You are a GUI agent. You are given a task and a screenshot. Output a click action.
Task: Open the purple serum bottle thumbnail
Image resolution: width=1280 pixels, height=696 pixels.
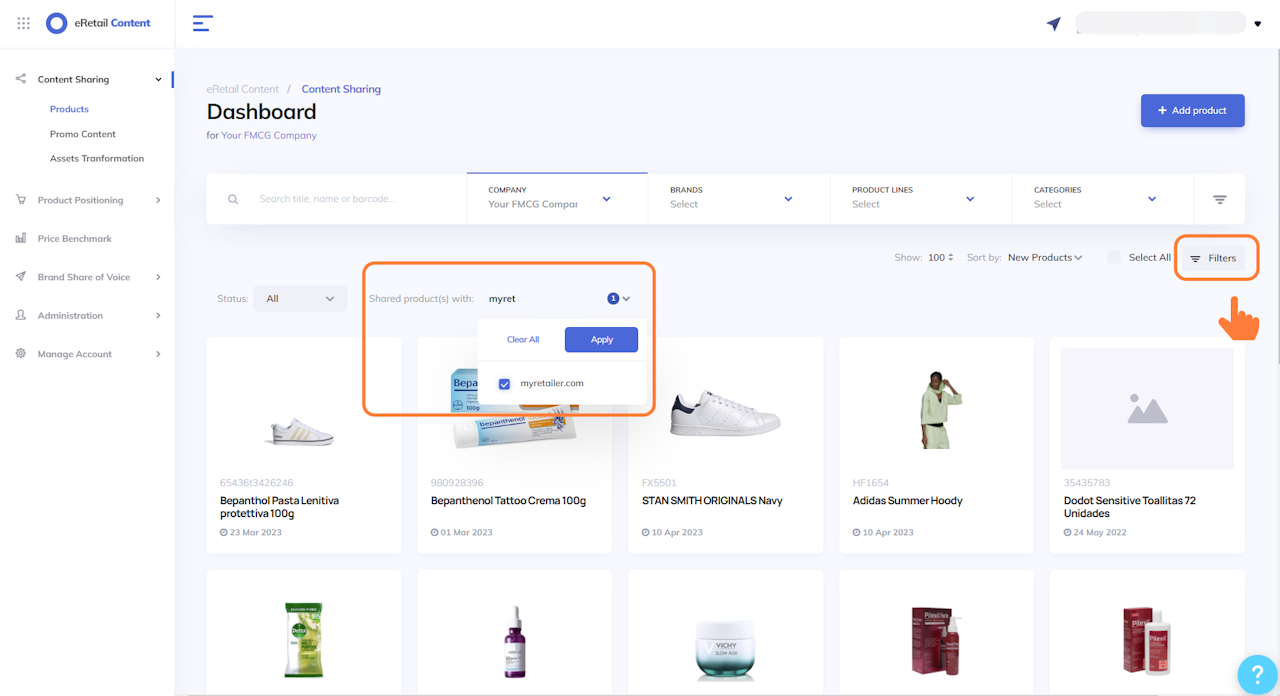point(514,641)
